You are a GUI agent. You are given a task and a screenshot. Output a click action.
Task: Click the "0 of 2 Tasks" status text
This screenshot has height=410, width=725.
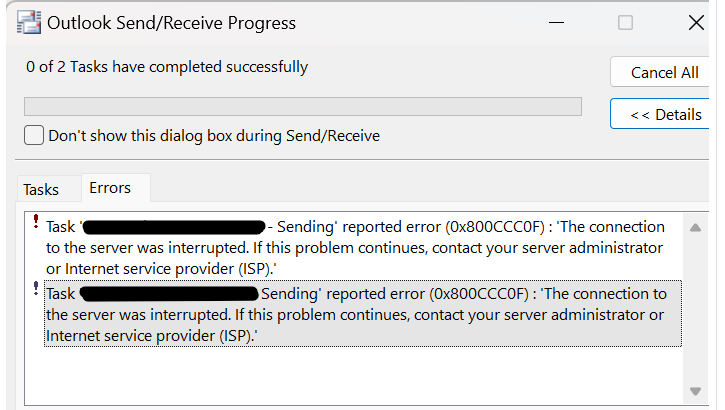point(167,67)
